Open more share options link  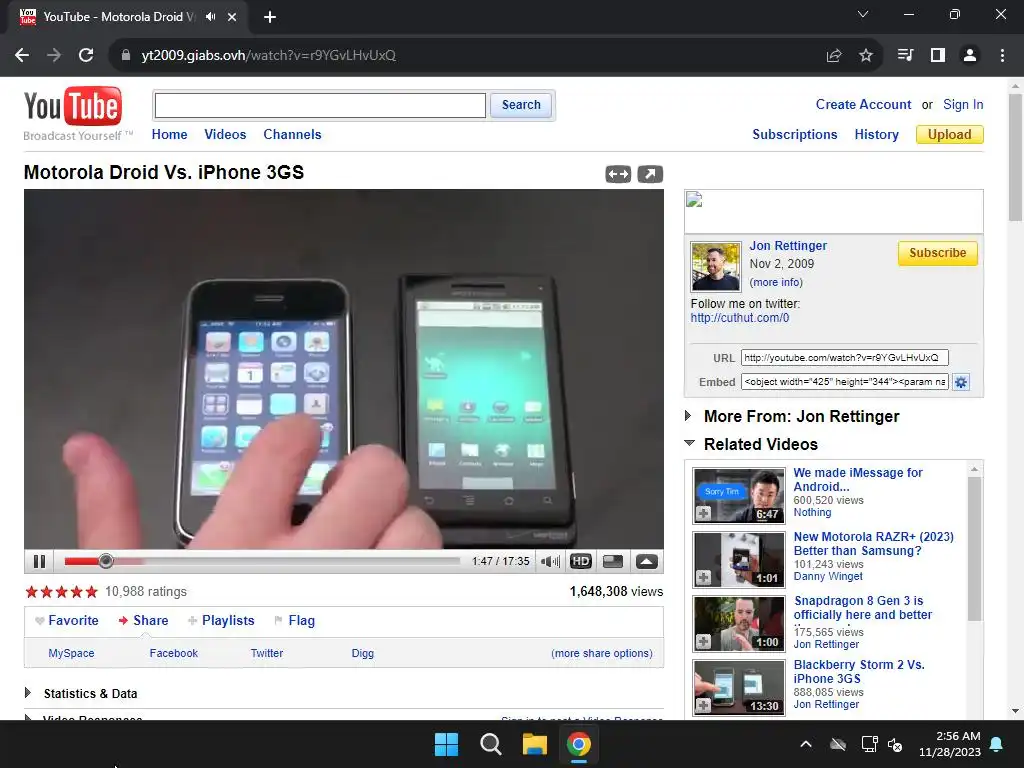601,653
